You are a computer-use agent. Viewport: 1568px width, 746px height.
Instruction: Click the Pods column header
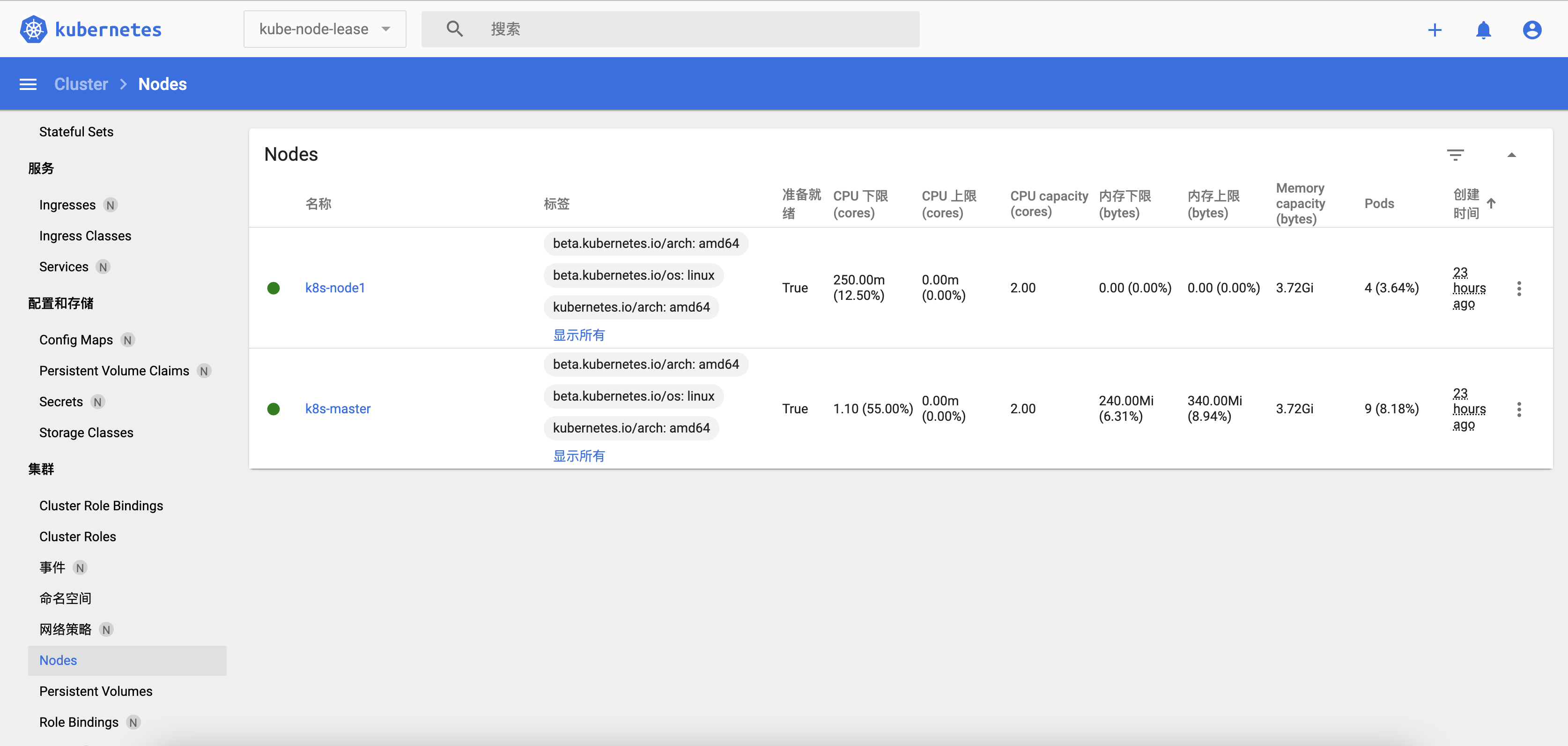click(1379, 203)
